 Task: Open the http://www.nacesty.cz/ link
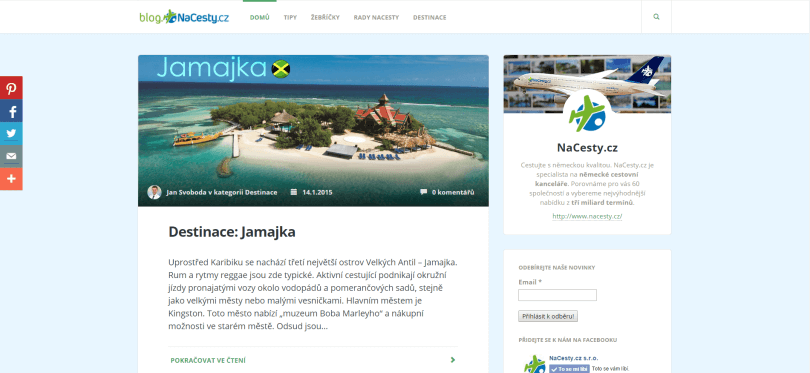pos(587,216)
